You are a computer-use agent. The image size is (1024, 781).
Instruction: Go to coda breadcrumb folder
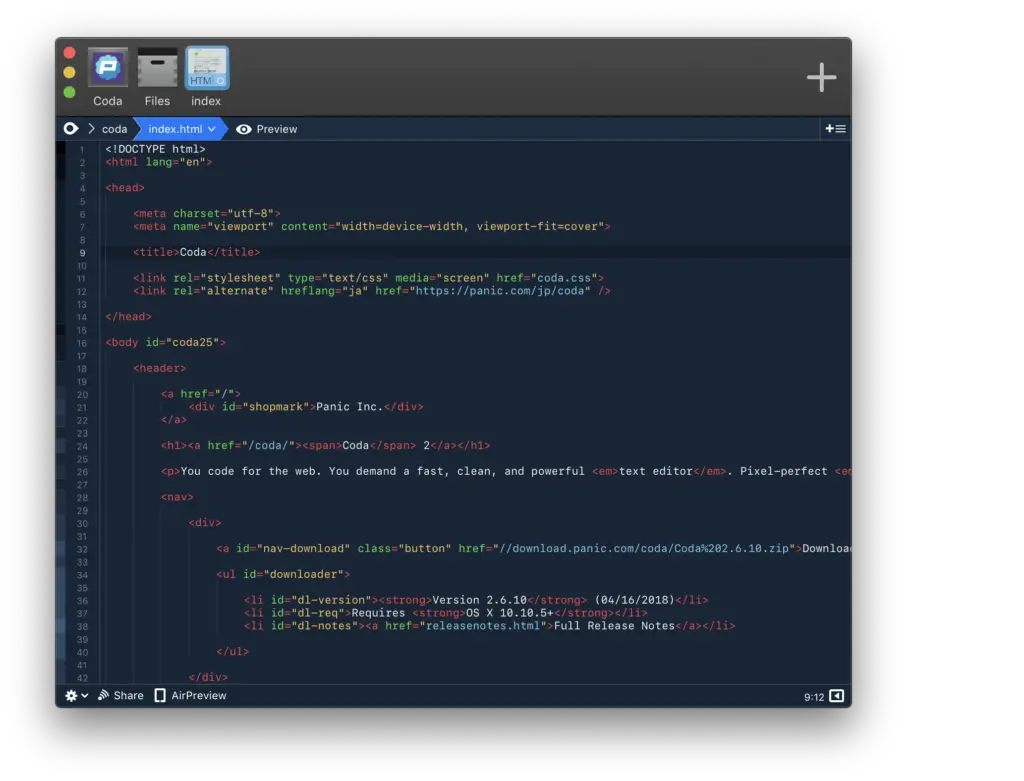pyautogui.click(x=114, y=129)
